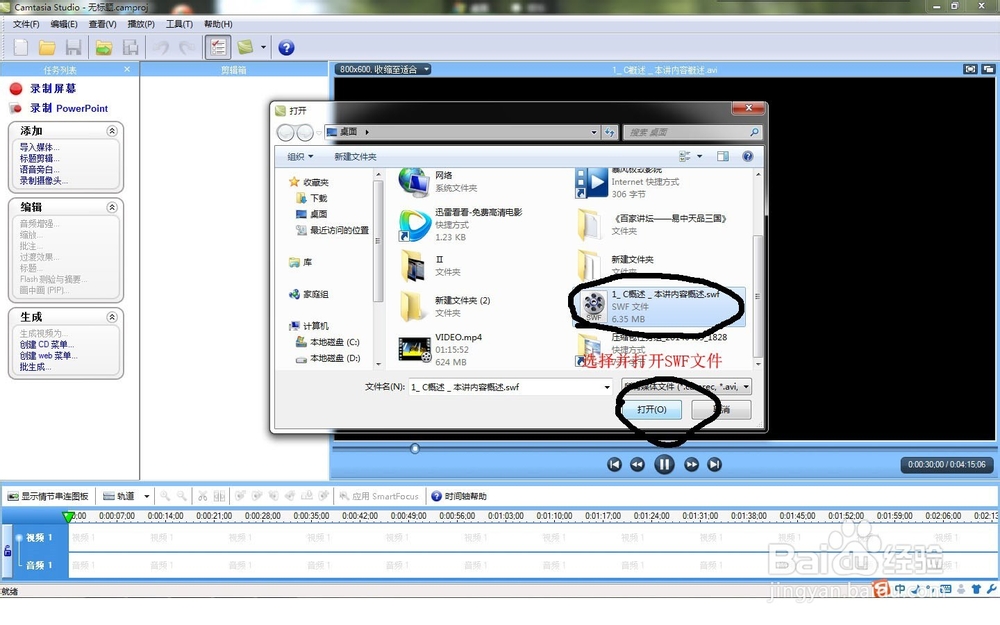Screen dimensions: 1000x625
Task: Click 显示情节串连图板 storyboard button
Action: coord(48,496)
